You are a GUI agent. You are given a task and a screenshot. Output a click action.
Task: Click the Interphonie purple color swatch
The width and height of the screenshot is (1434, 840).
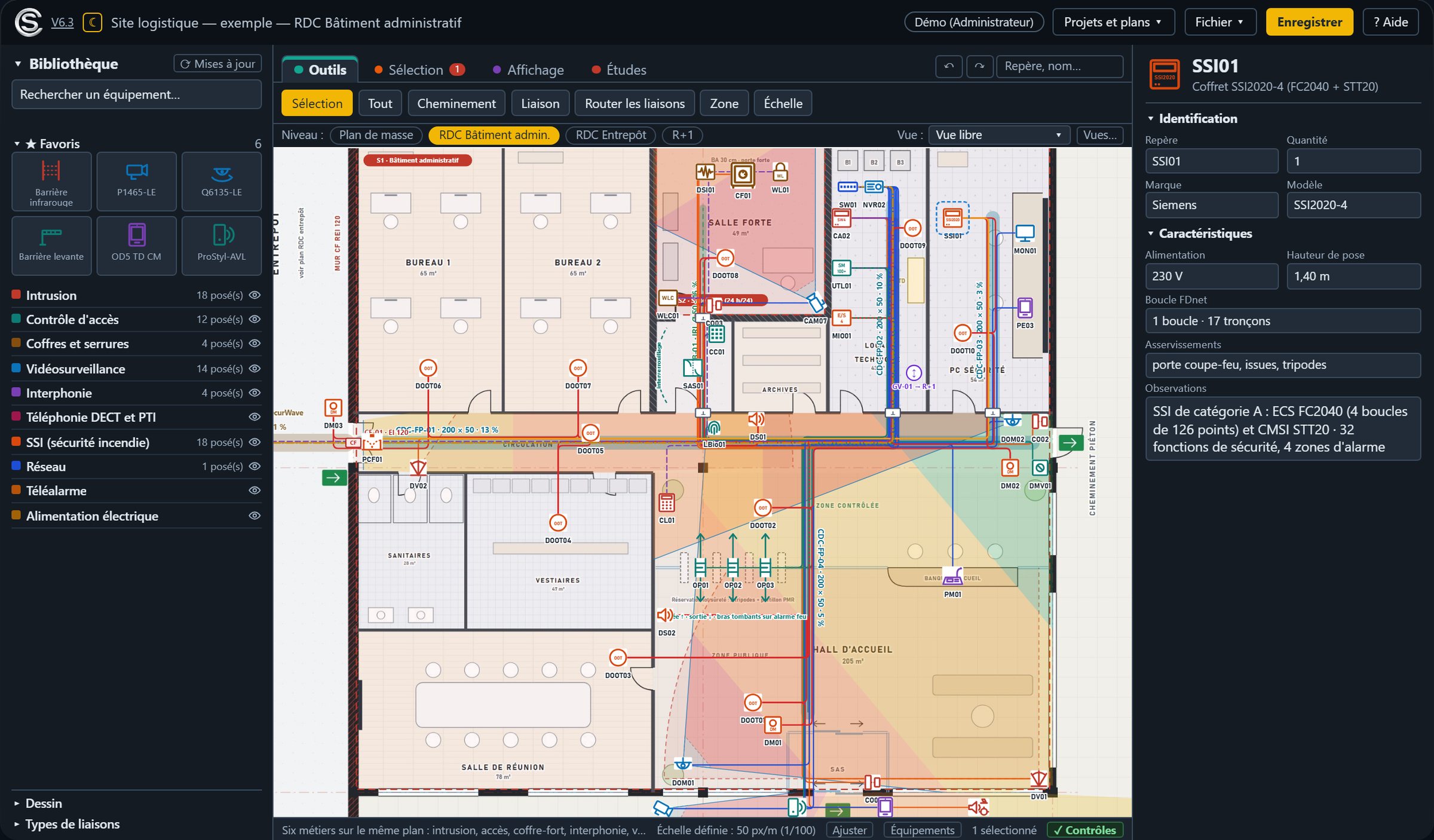tap(17, 393)
